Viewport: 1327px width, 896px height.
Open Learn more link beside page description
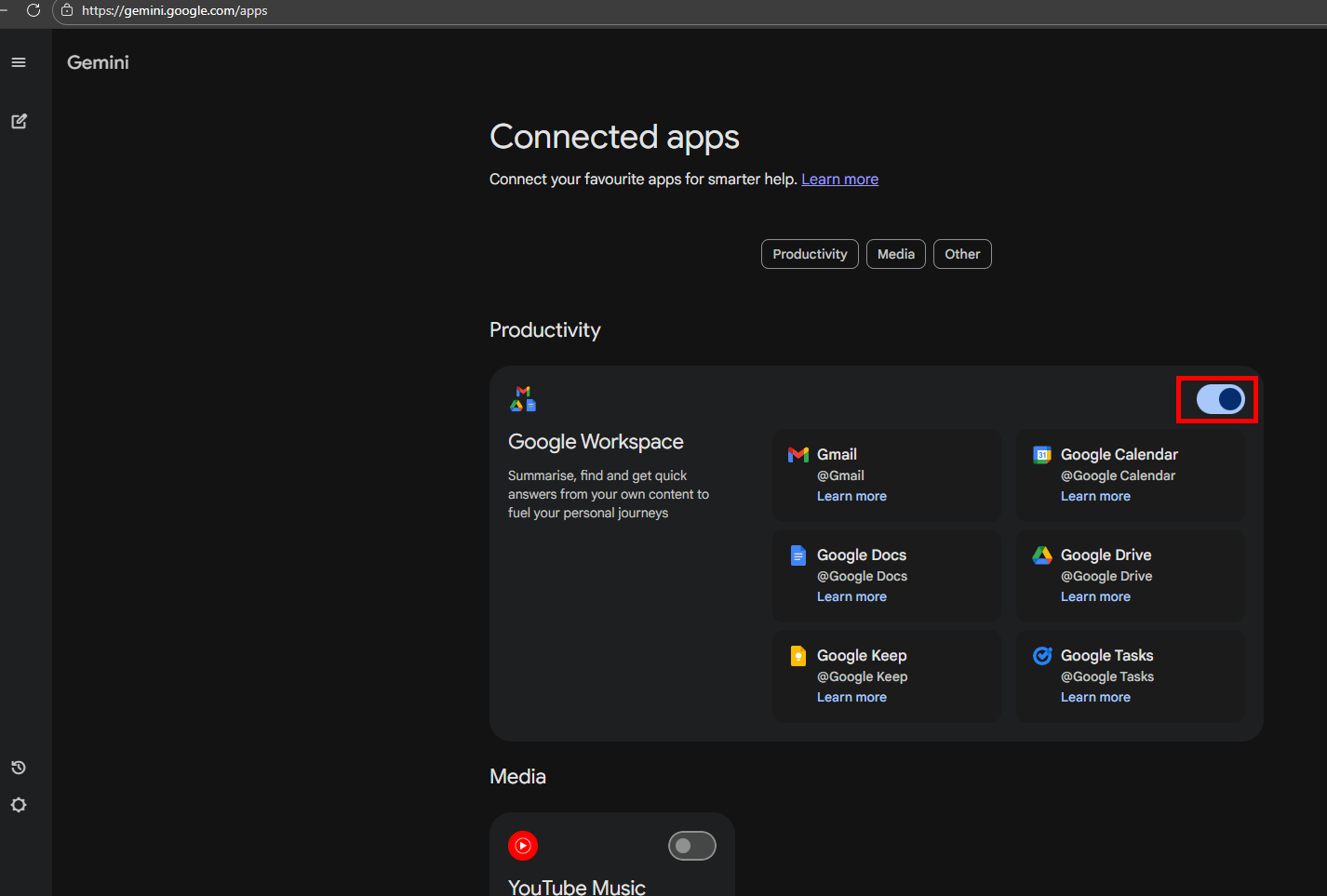[x=839, y=180]
